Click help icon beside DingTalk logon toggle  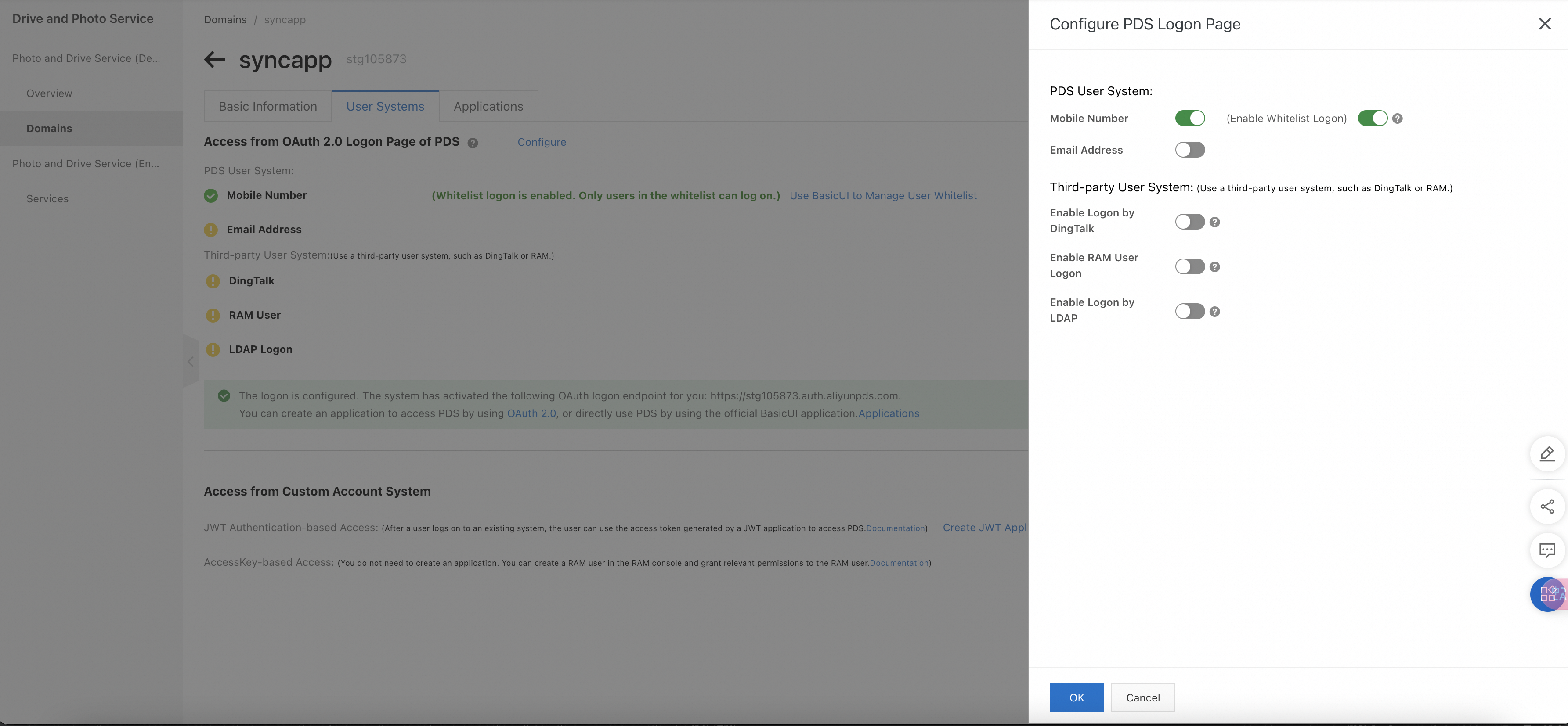[x=1214, y=222]
